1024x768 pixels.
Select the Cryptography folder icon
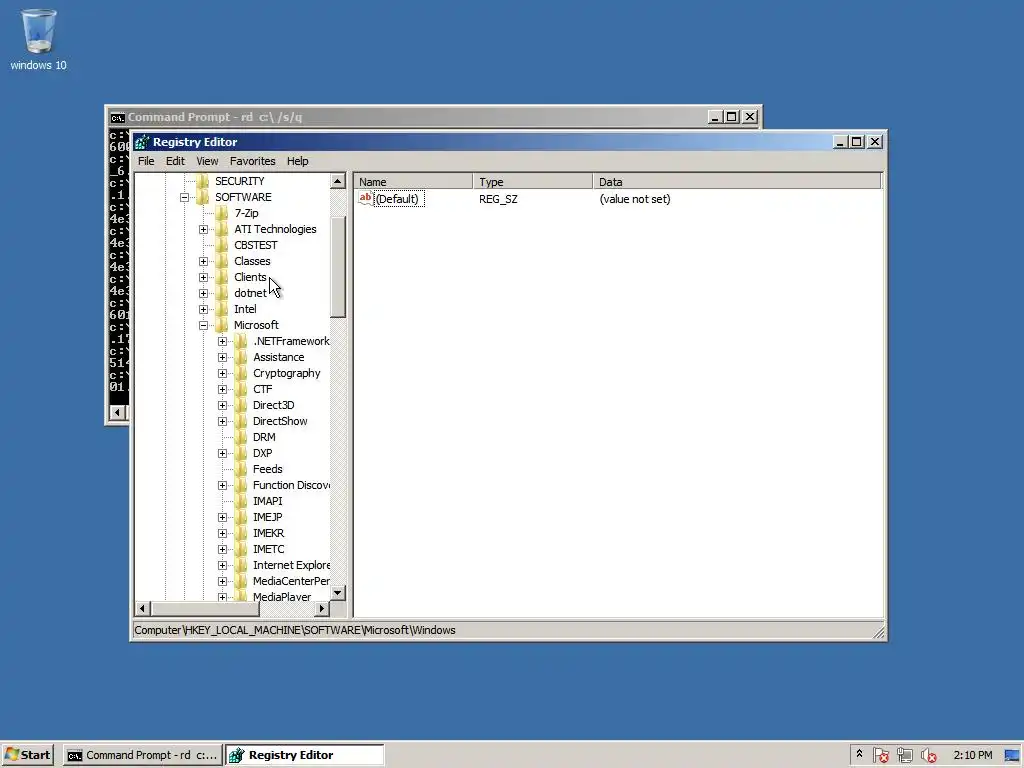coord(241,373)
